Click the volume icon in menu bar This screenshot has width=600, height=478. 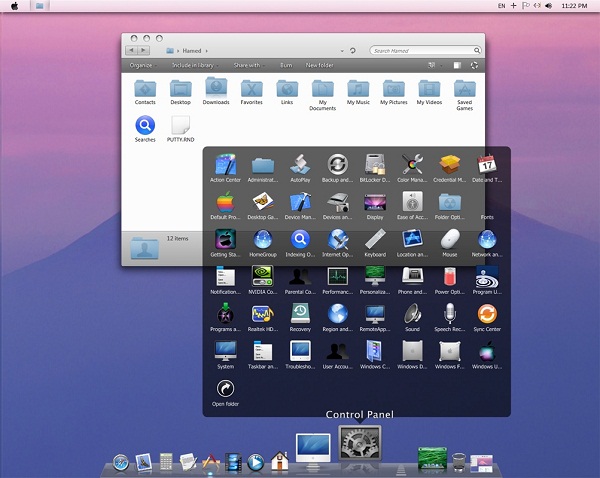point(549,6)
